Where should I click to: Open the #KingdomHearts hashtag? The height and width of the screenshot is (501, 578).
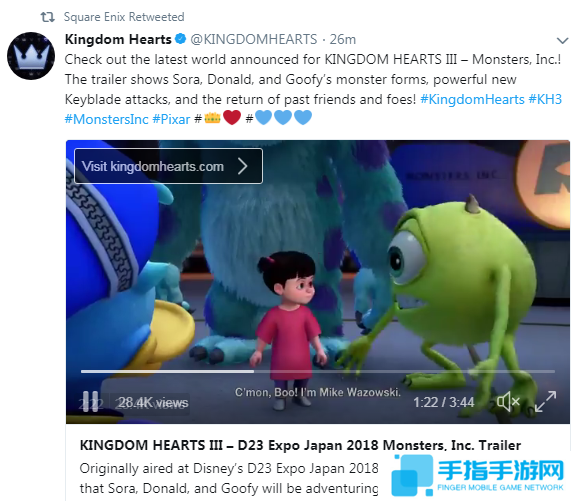coord(472,99)
